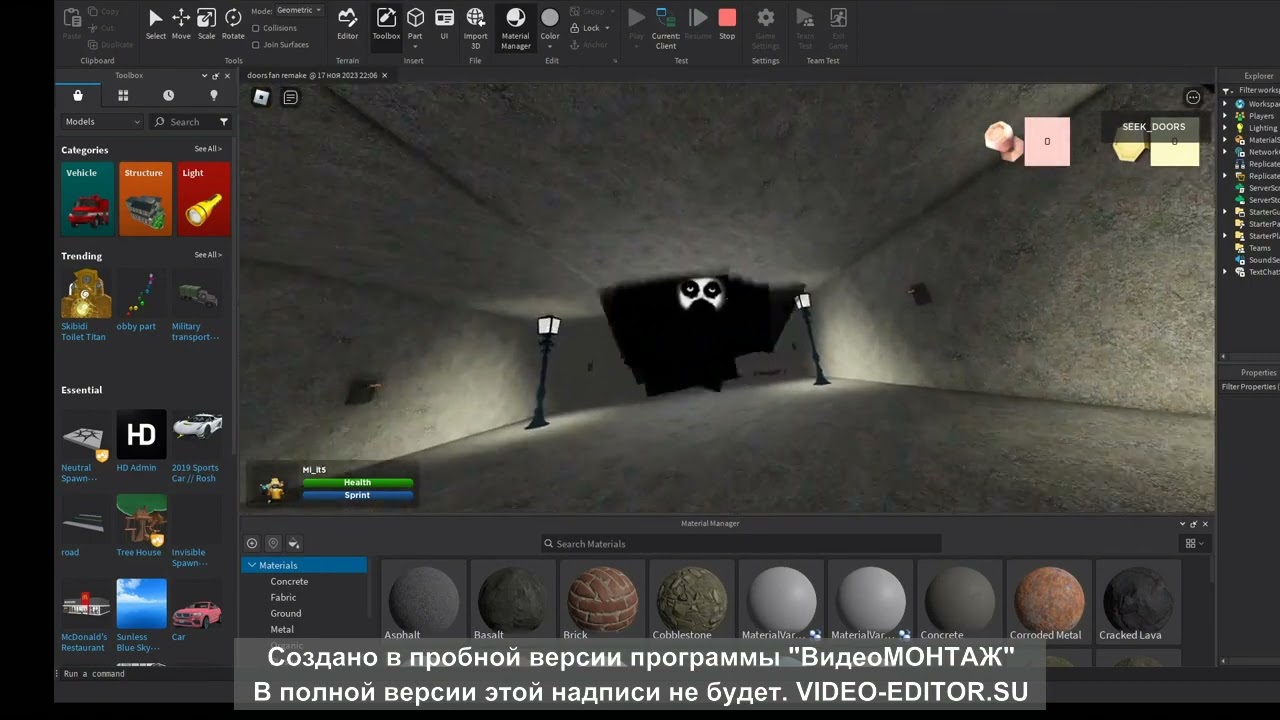Click the create material variant icon
Screen dimensions: 1280x720
tap(252, 543)
